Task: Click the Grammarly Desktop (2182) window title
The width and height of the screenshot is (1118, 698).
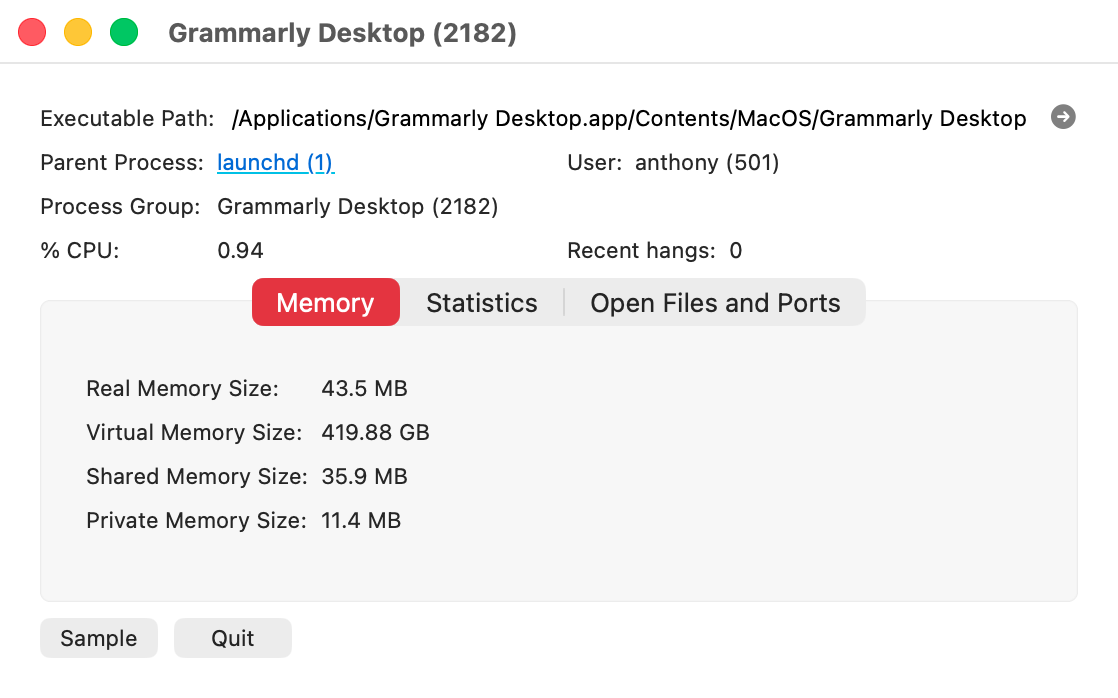Action: point(343,32)
